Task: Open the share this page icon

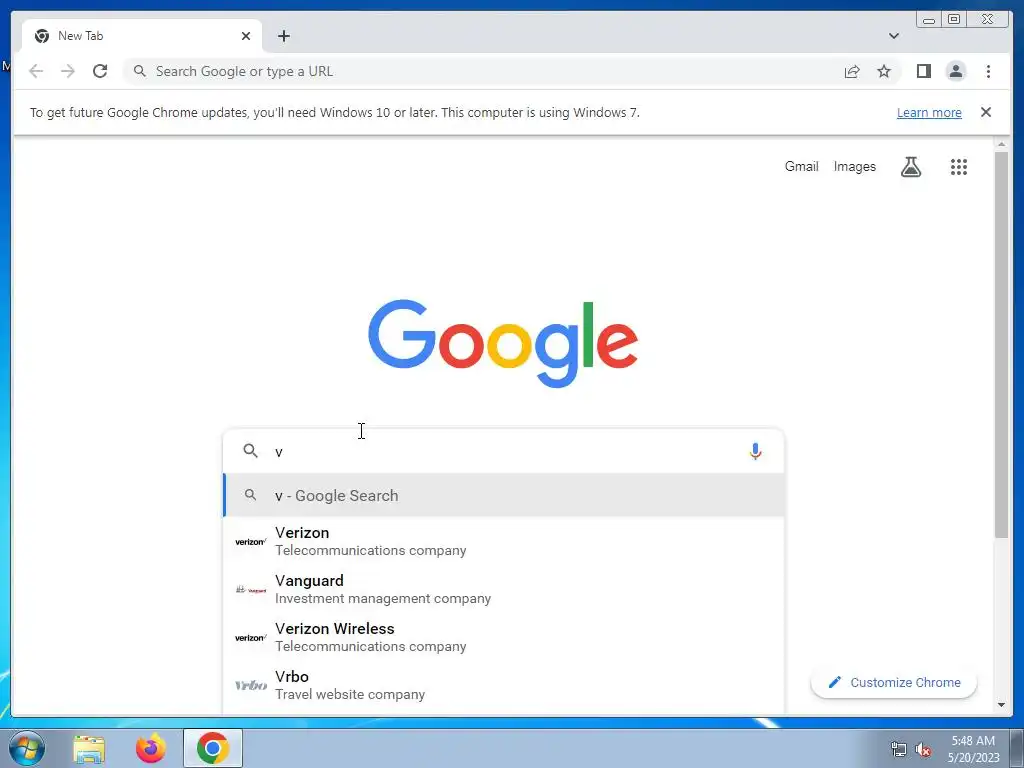Action: tap(852, 71)
